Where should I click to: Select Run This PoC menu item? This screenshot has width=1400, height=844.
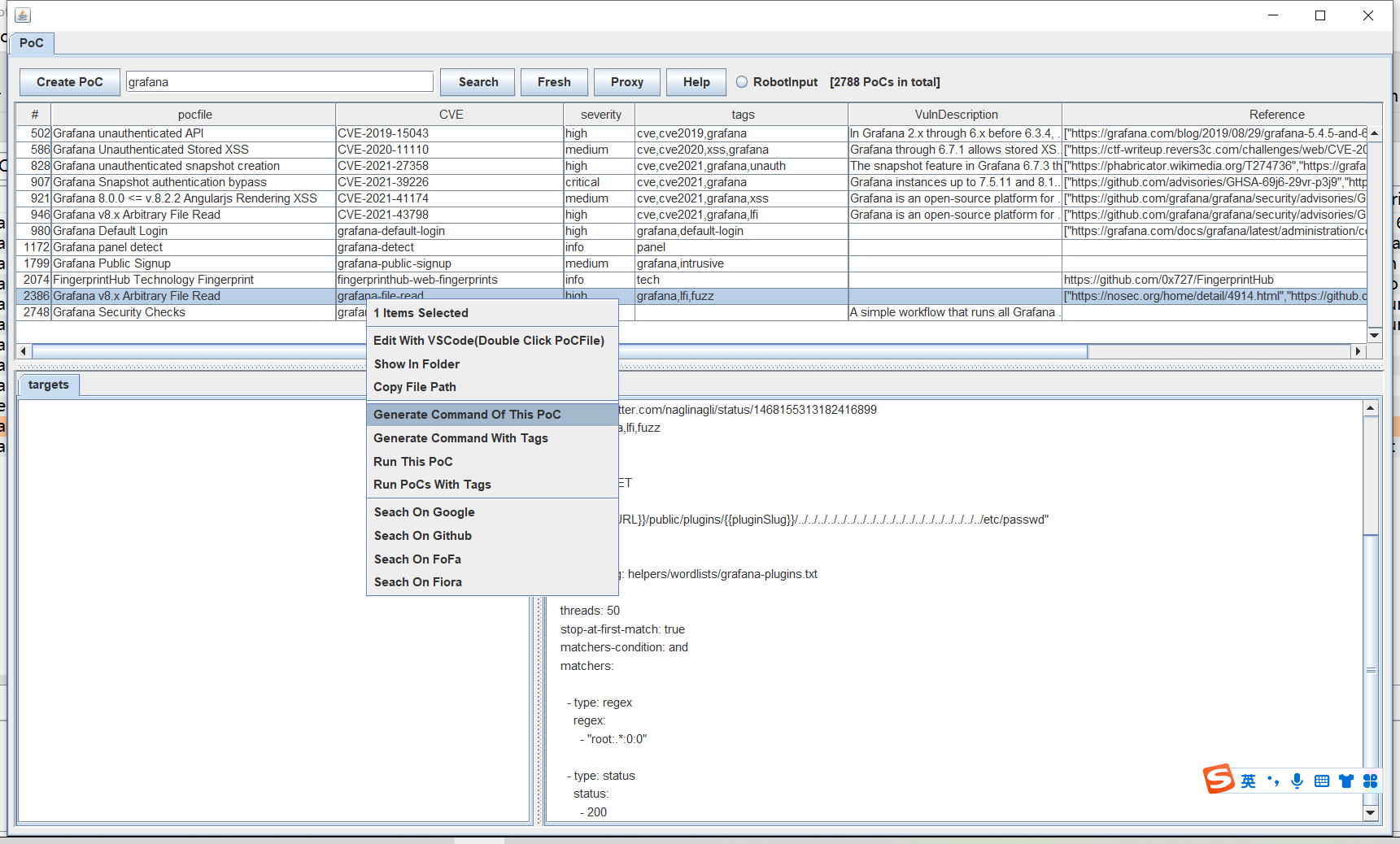click(492, 462)
